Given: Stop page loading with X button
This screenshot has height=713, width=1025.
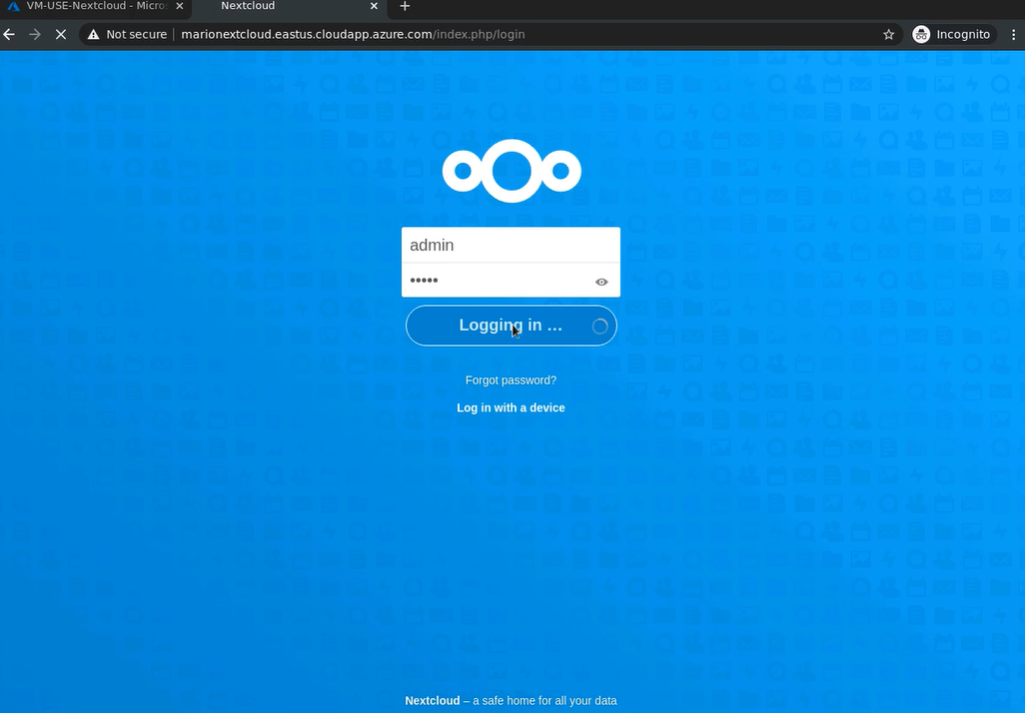Looking at the screenshot, I should [61, 34].
